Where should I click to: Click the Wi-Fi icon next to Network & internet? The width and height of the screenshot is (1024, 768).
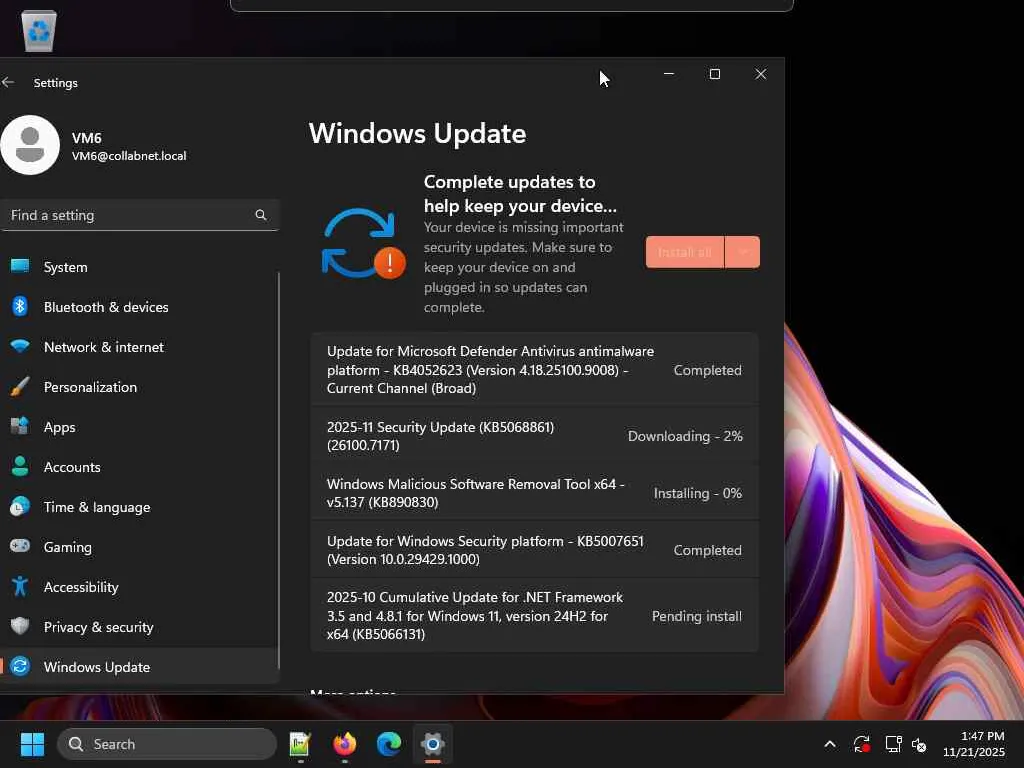point(20,346)
